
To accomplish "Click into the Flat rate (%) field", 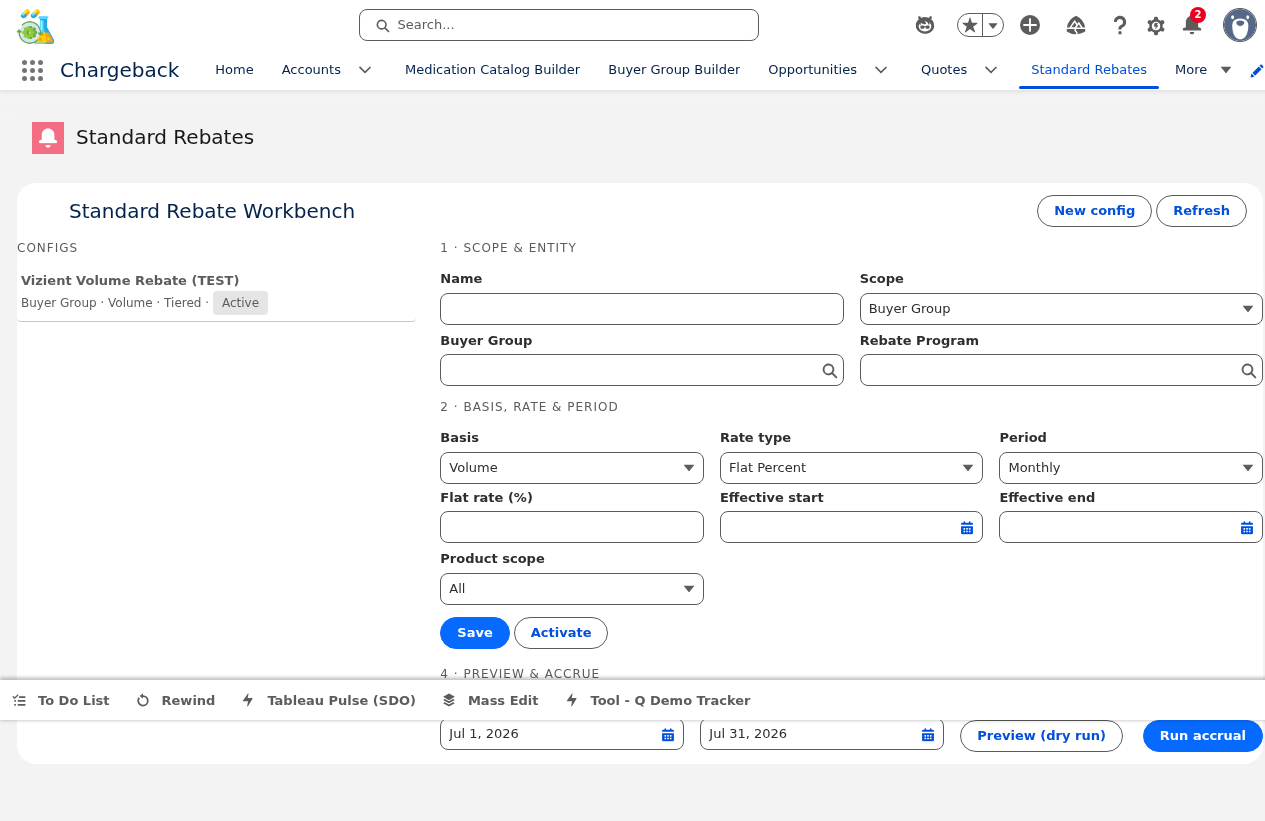I will (572, 527).
